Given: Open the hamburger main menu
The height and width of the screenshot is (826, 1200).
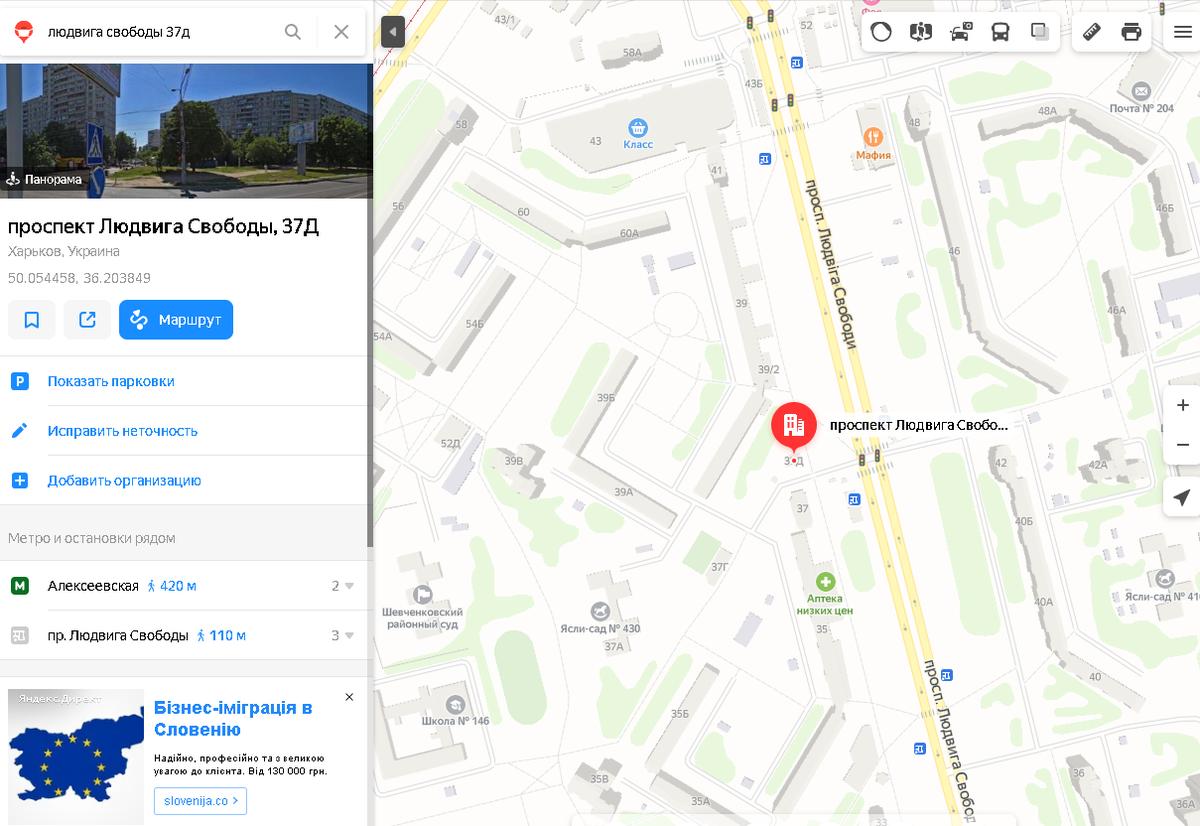Looking at the screenshot, I should tap(1182, 32).
